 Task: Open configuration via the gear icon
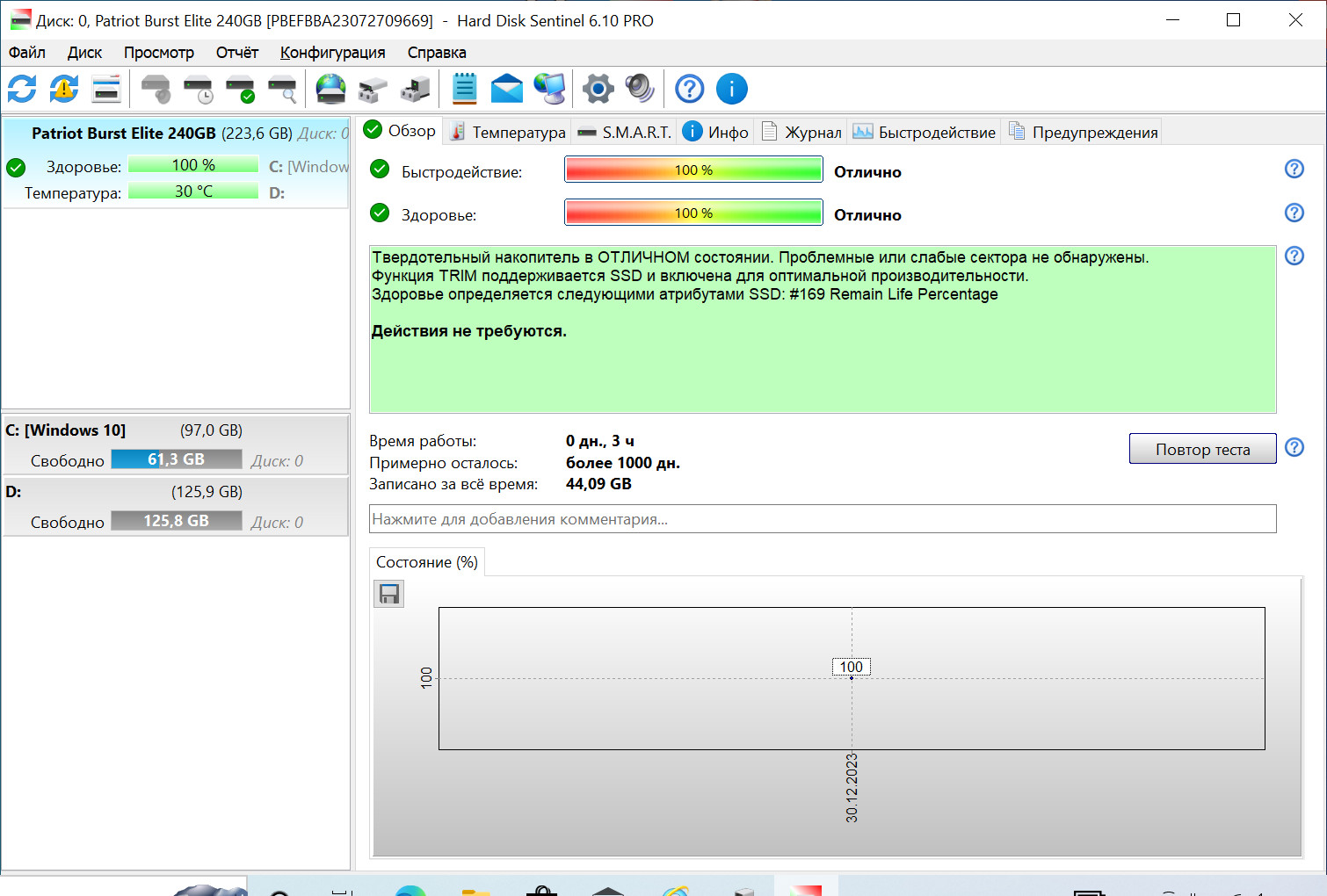598,89
